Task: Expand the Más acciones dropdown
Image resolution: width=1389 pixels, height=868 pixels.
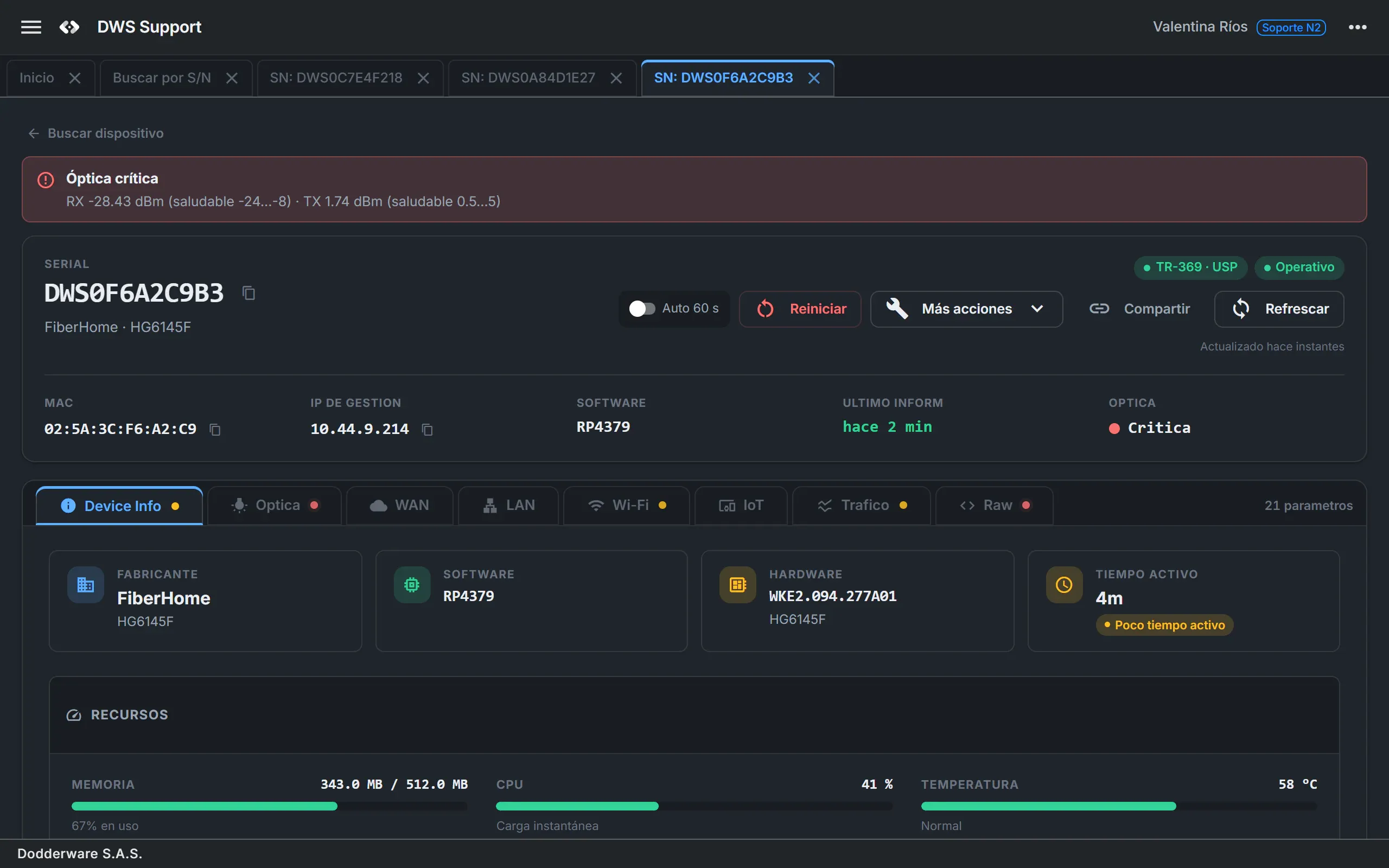Action: pyautogui.click(x=966, y=309)
